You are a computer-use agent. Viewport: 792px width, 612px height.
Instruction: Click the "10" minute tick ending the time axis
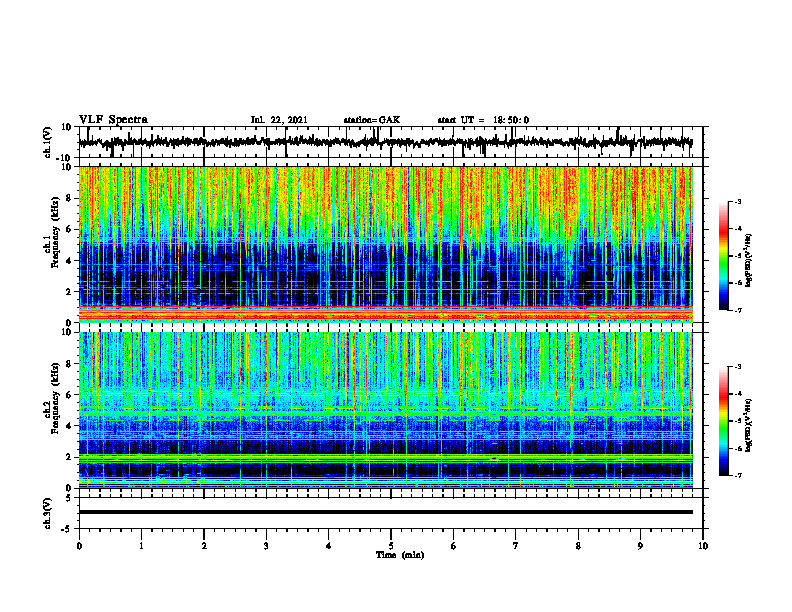click(703, 546)
